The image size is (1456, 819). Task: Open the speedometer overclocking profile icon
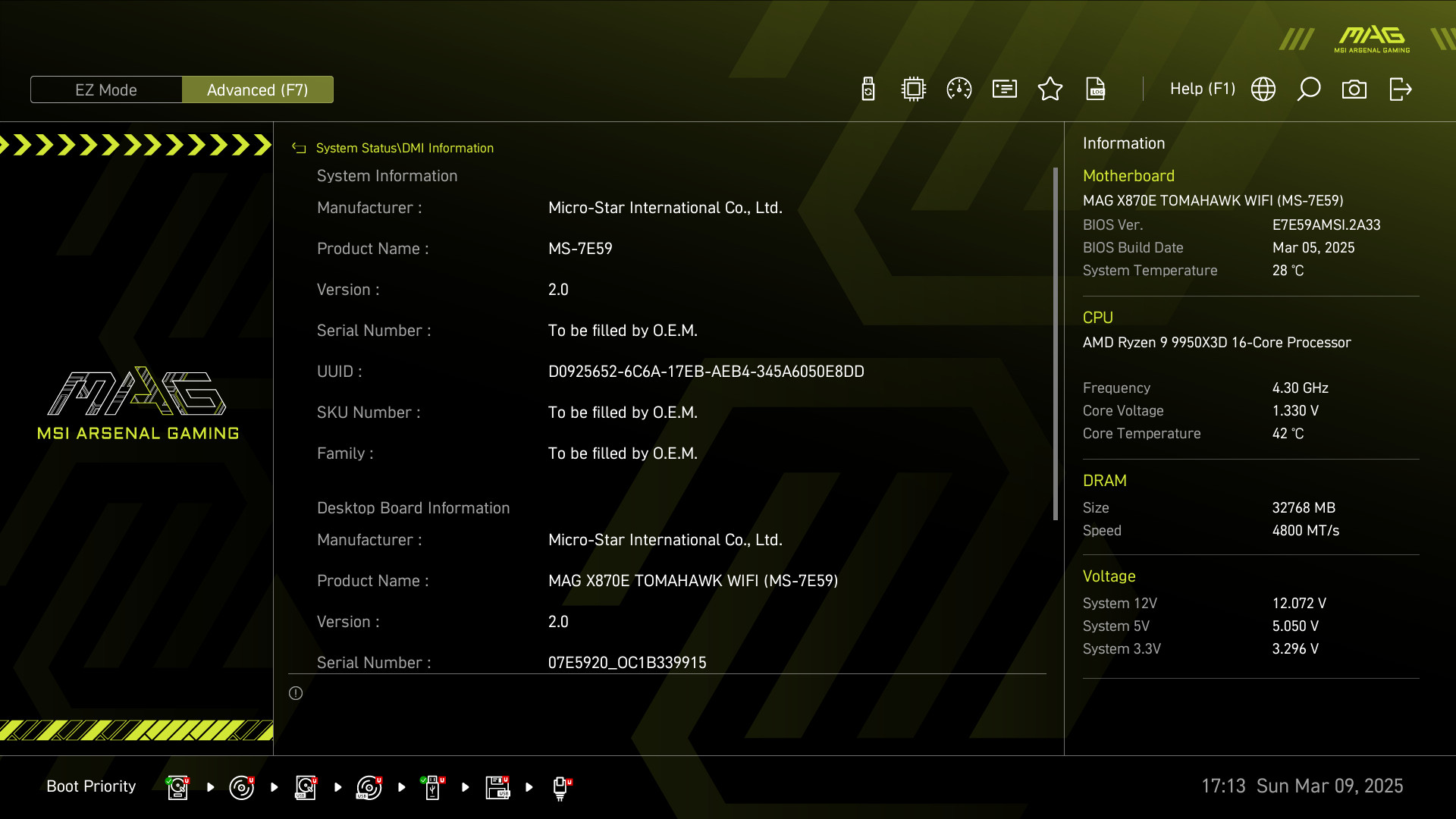click(959, 89)
